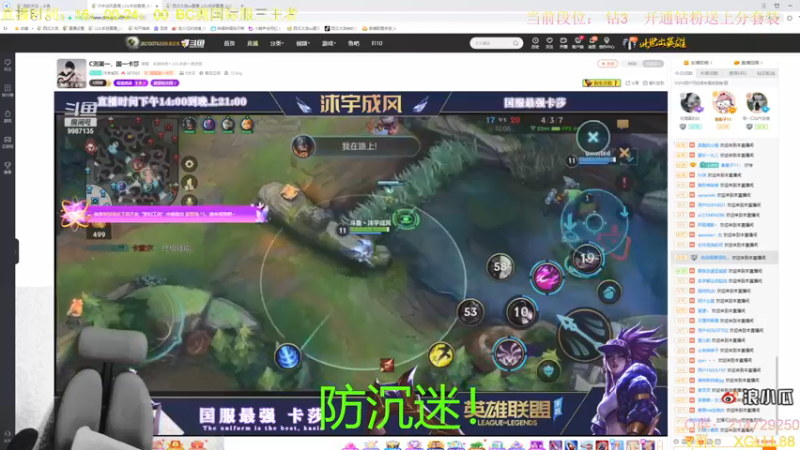Open the 直播 live nav item

253,43
